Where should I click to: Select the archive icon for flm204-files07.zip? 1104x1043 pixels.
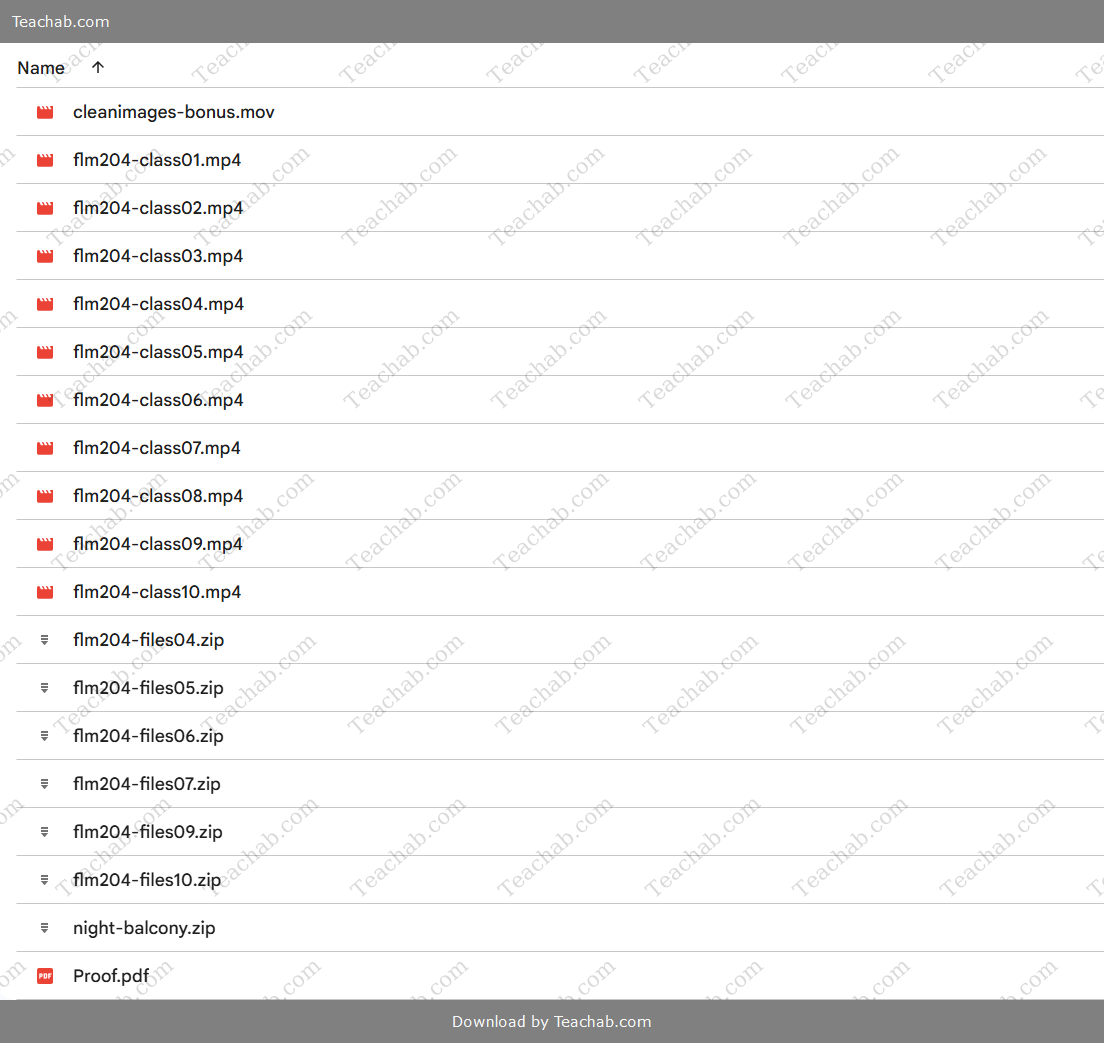coord(45,784)
